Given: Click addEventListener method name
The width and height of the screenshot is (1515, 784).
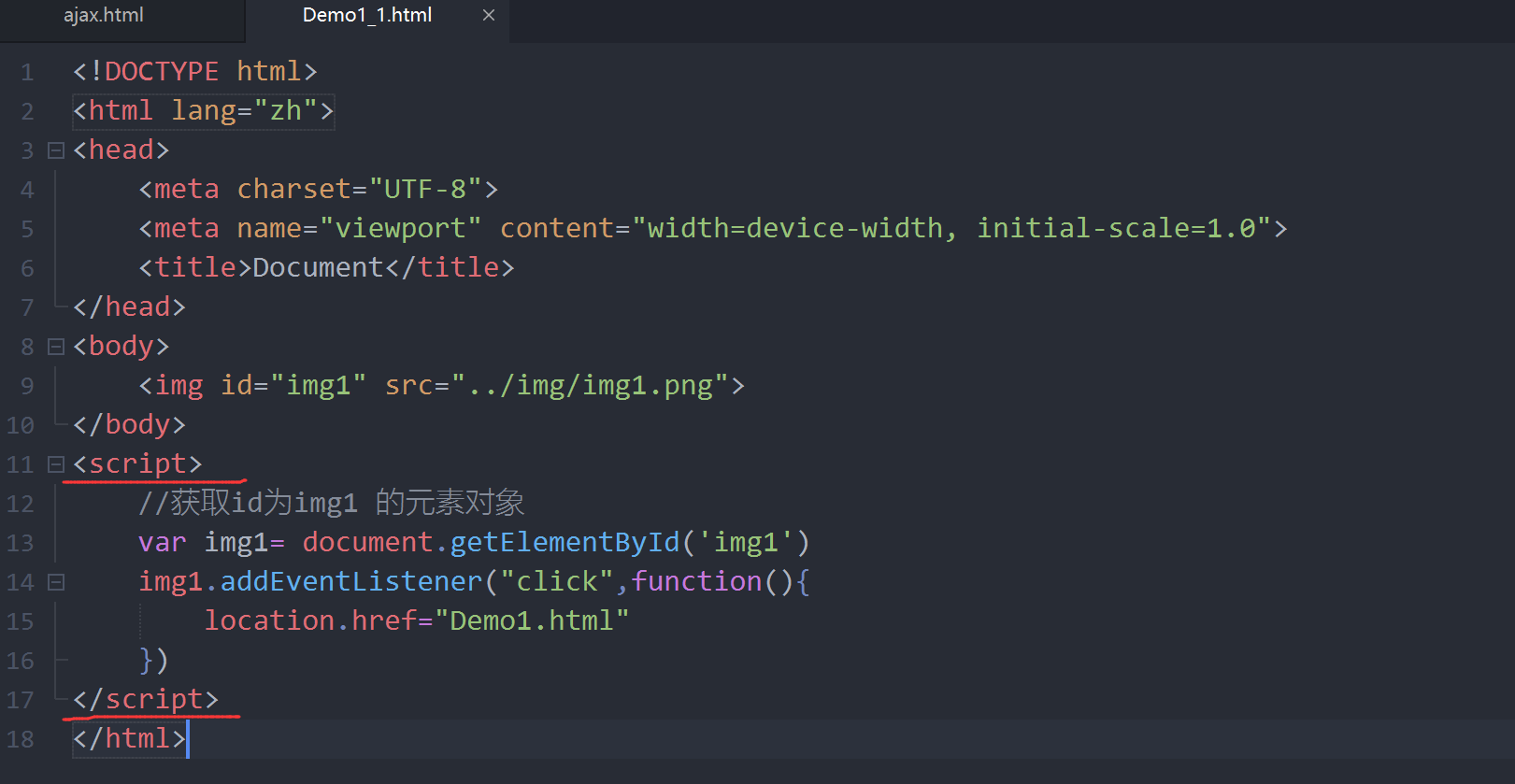Looking at the screenshot, I should [352, 581].
